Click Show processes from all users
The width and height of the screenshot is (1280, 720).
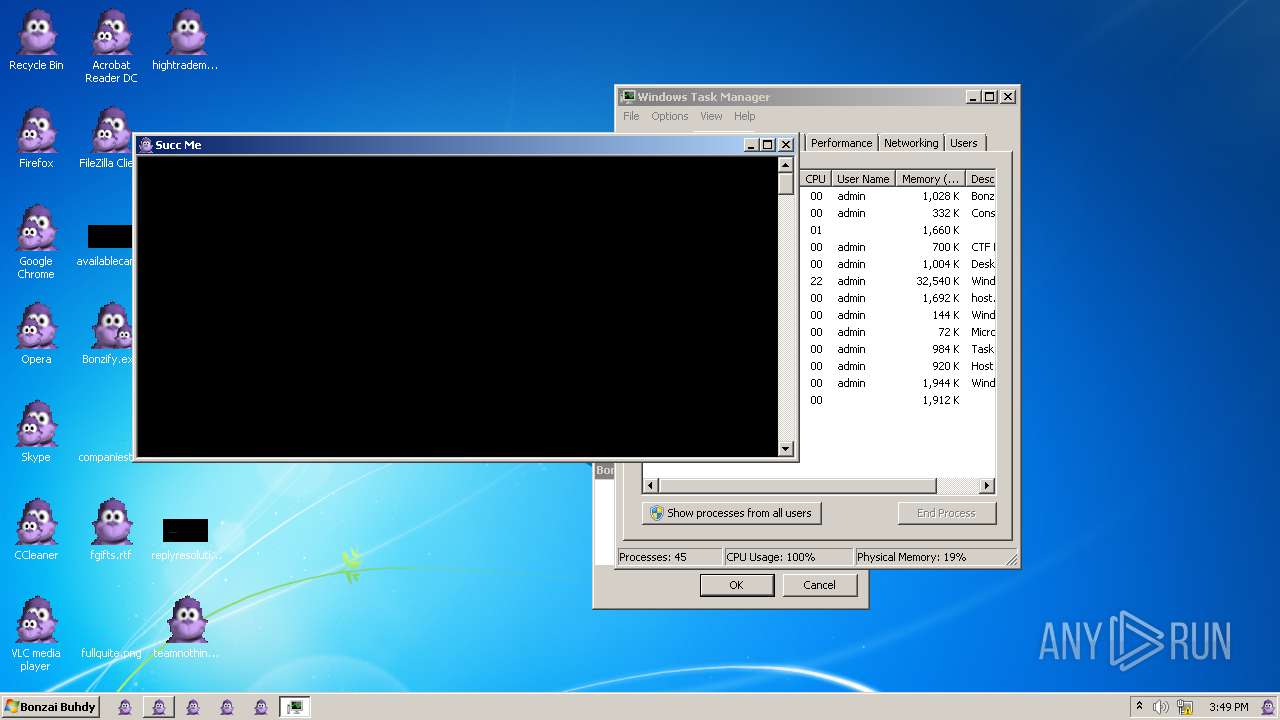click(x=731, y=513)
